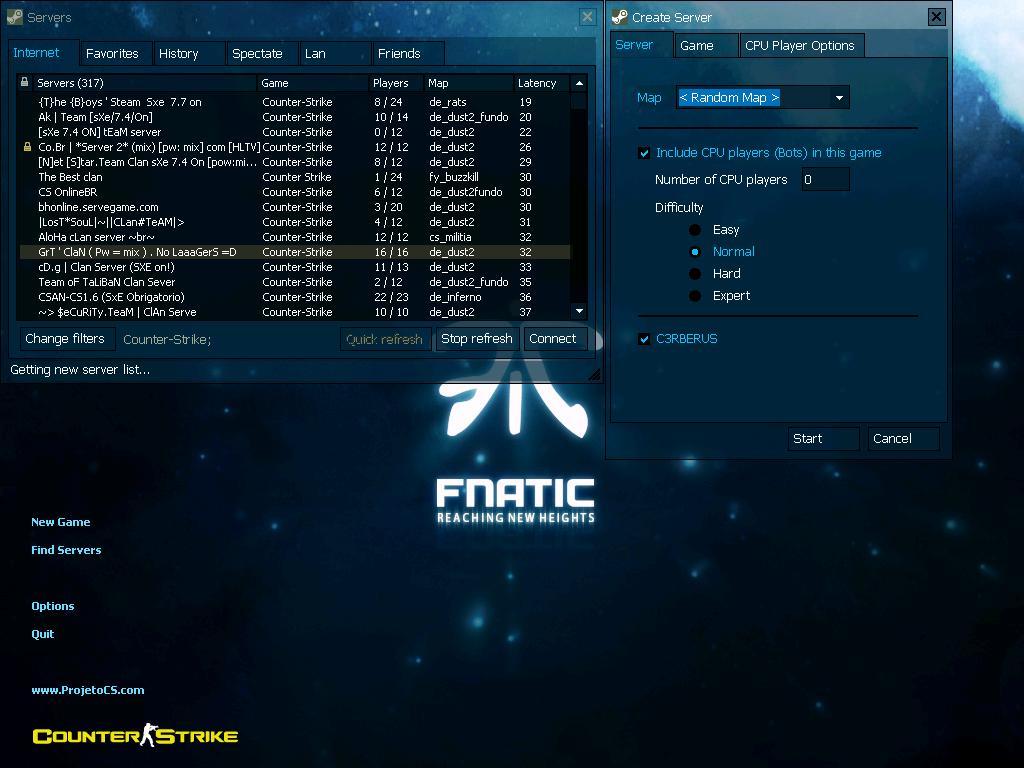
Task: Select |LosT*SouL|~||CLan#TeAM|> row
Action: point(295,222)
